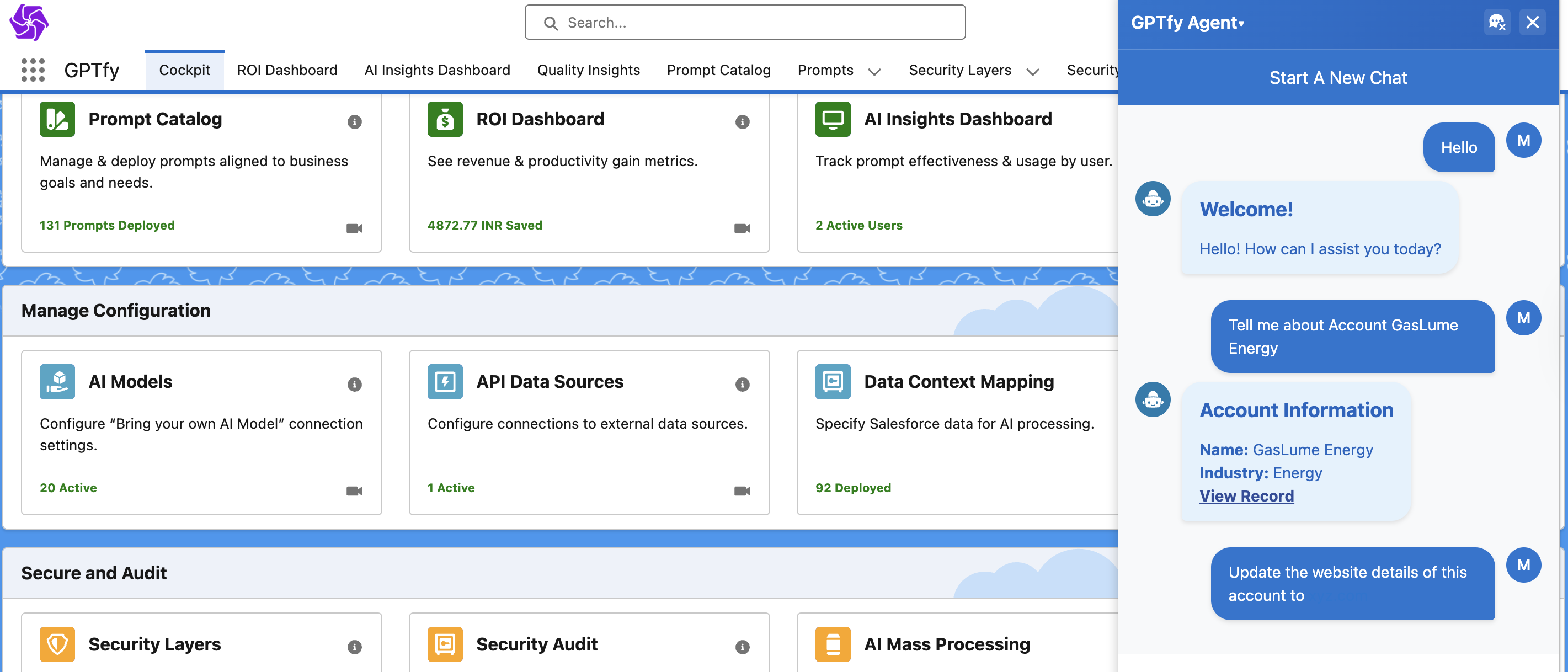Expand the Security Layers nav dropdown
Screen dimensions: 1568x672
pyautogui.click(x=1032, y=72)
